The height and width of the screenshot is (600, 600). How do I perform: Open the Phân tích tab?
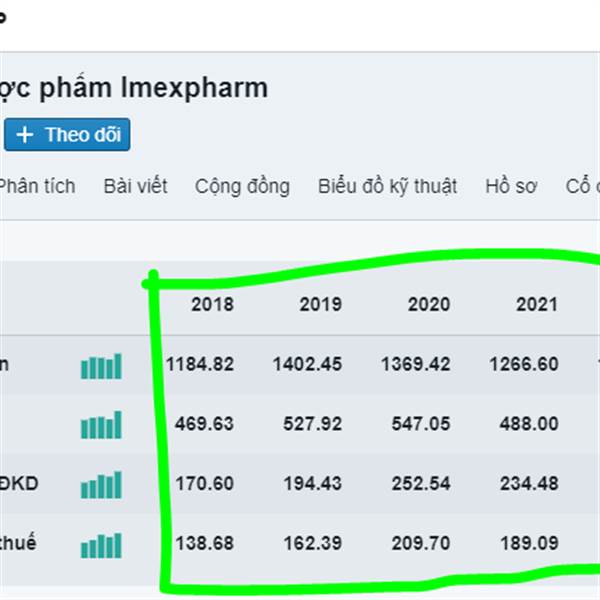click(36, 186)
